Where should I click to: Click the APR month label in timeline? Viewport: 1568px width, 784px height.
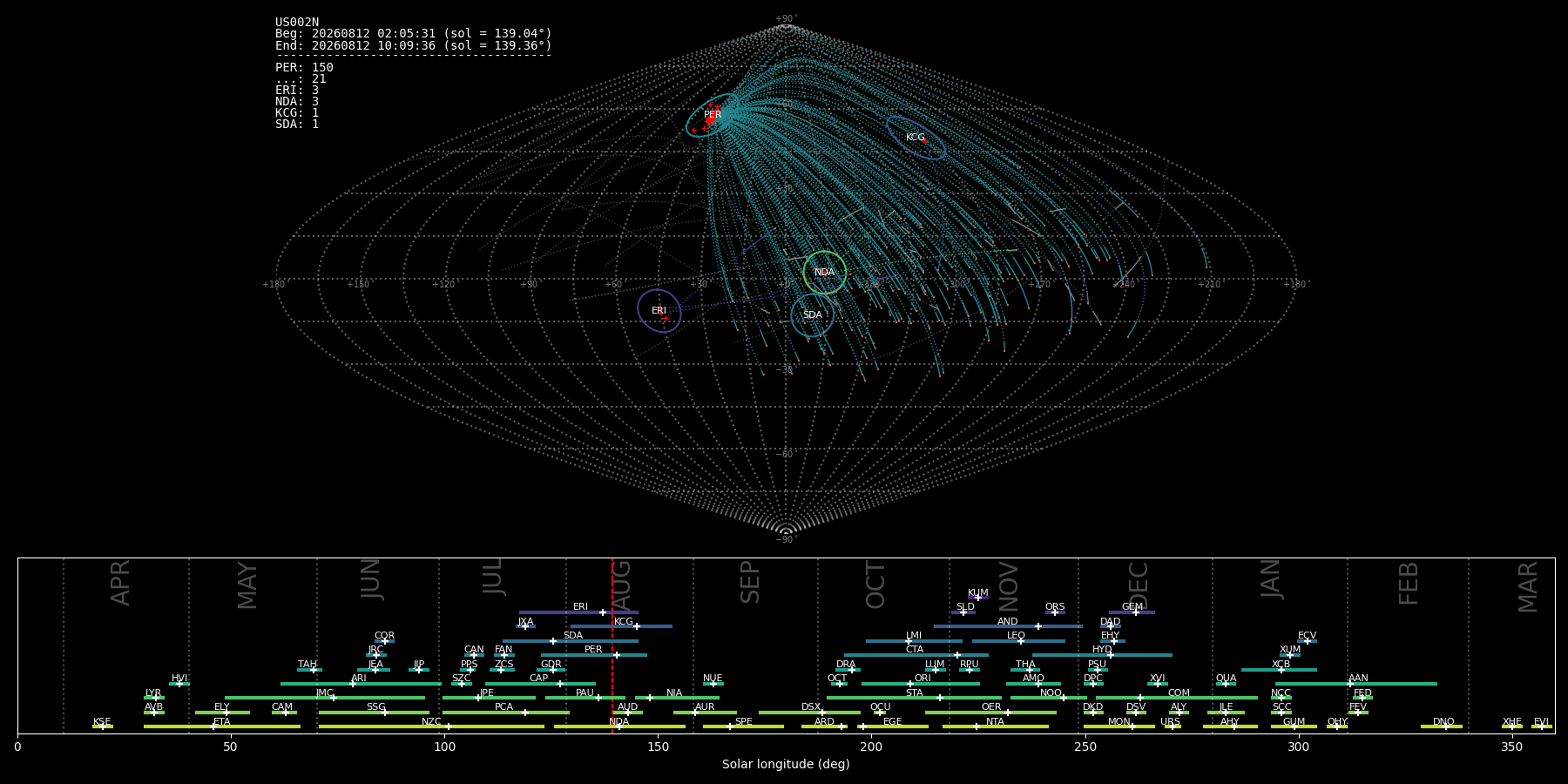coord(120,583)
